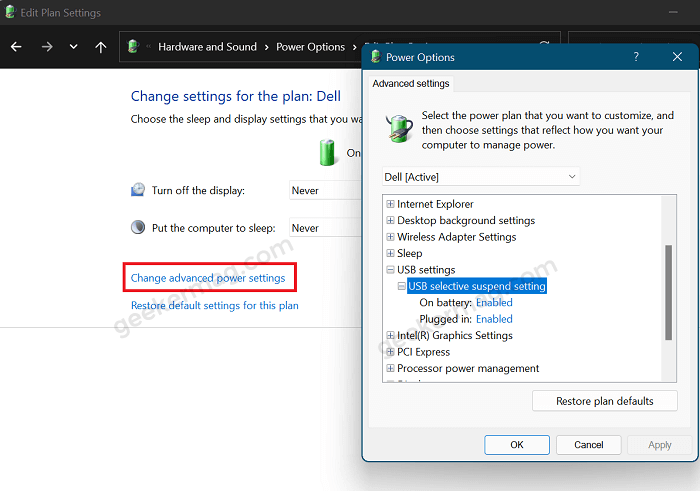Viewport: 700px width, 491px height.
Task: Navigate up one folder level
Action: click(x=101, y=47)
